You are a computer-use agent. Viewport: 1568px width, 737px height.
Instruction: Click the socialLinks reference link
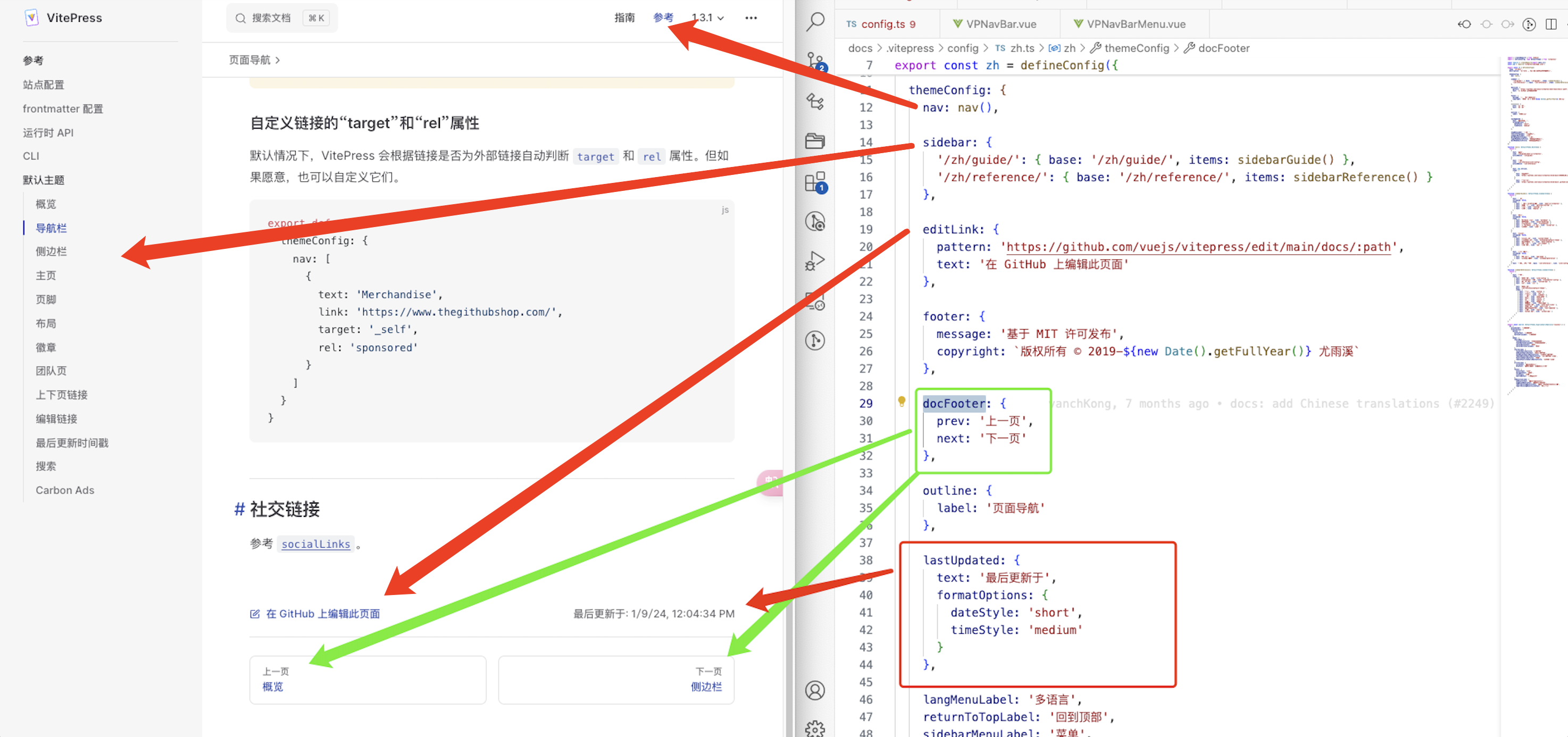(315, 544)
